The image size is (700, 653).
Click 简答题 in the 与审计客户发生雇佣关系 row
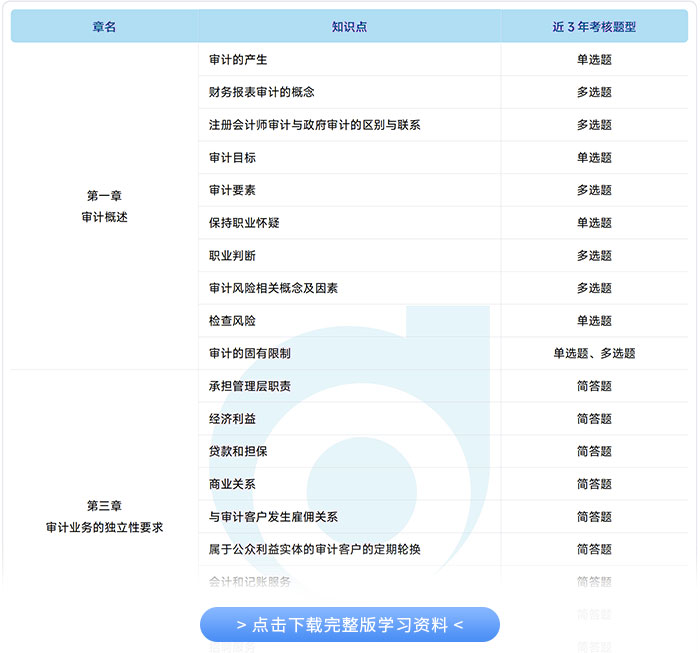(x=594, y=517)
